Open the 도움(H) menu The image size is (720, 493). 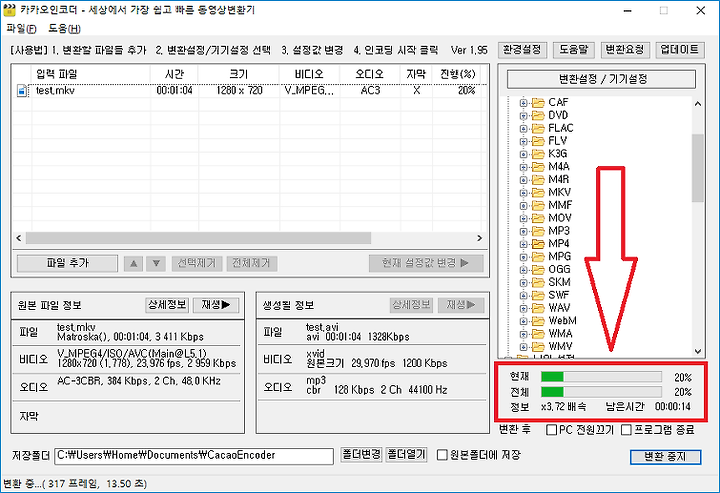[64, 29]
